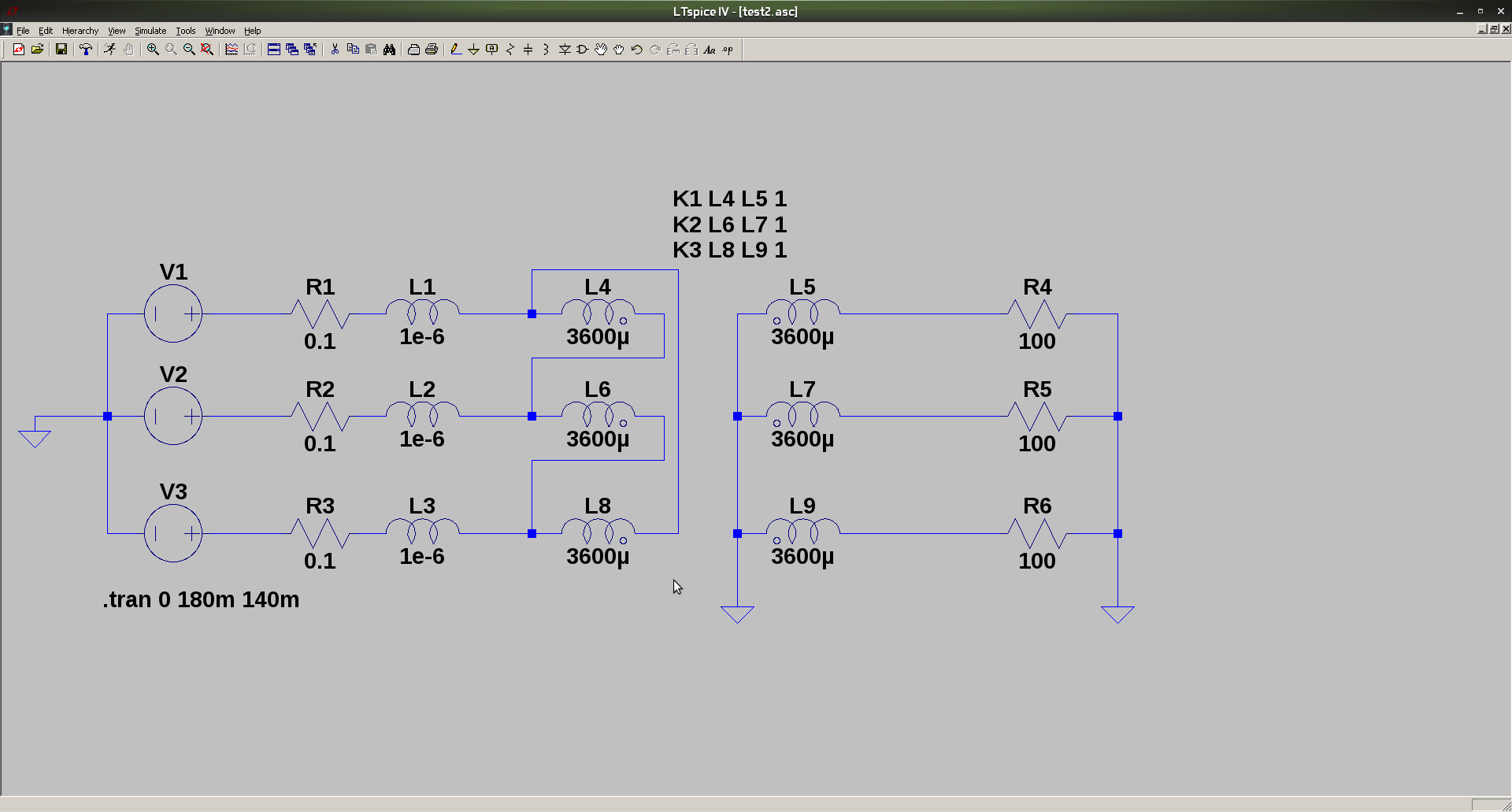Screen dimensions: 1512x812
Task: Select the Drag hand tool
Action: [619, 50]
